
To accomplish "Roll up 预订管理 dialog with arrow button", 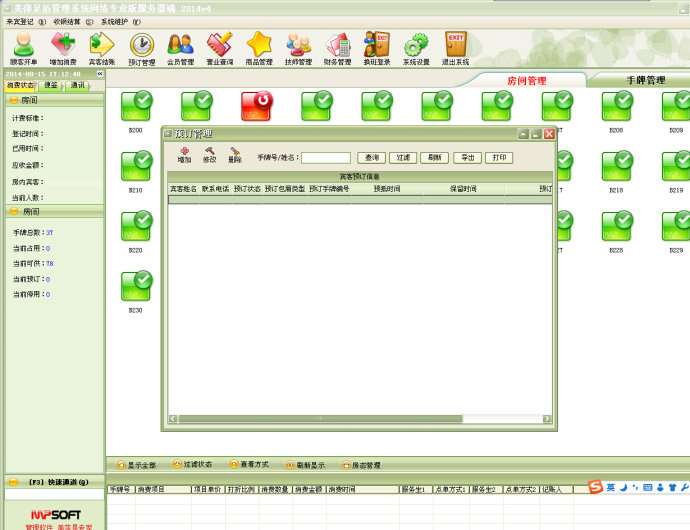I will pos(523,134).
